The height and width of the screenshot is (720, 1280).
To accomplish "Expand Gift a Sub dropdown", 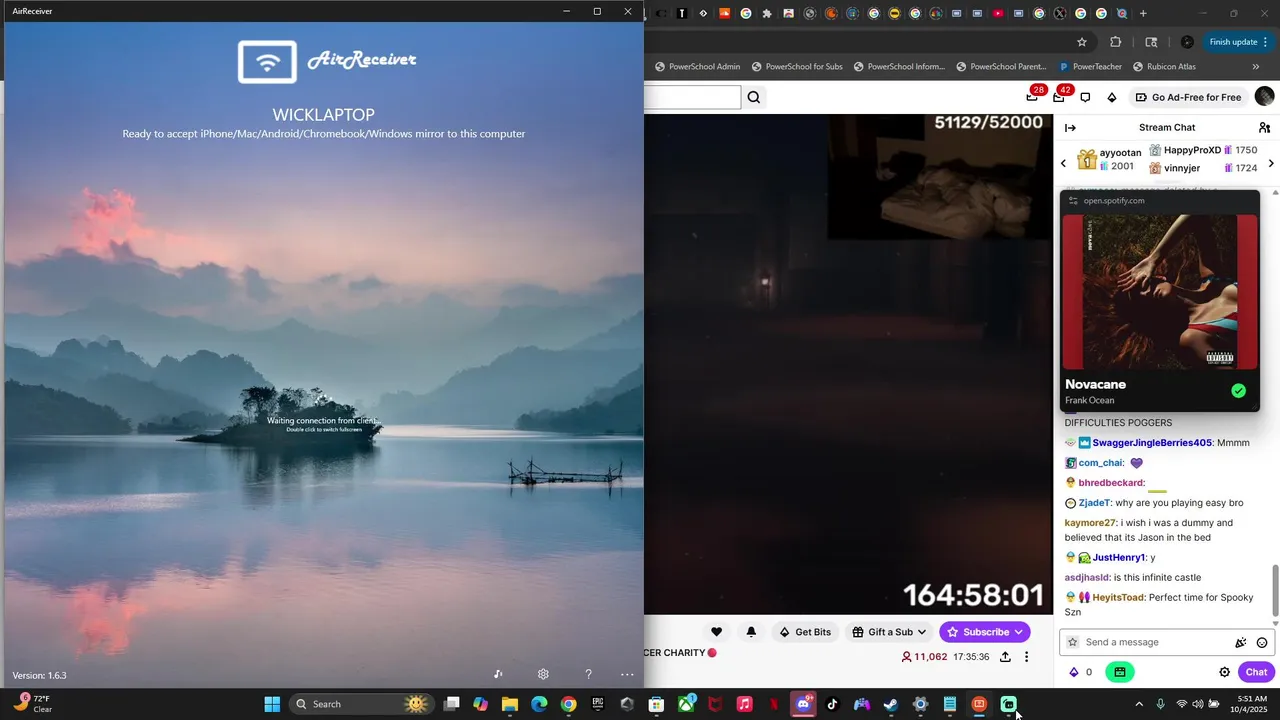I will pyautogui.click(x=889, y=632).
